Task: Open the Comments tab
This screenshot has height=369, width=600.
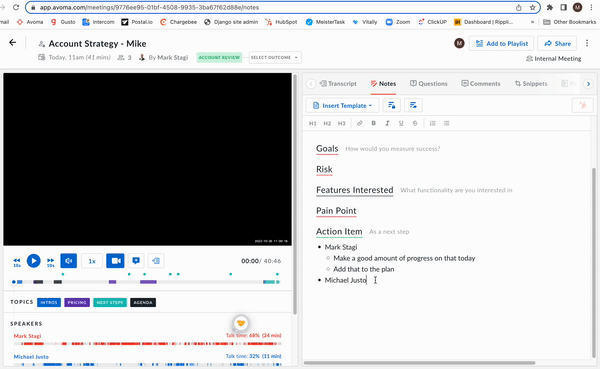Action: point(481,83)
